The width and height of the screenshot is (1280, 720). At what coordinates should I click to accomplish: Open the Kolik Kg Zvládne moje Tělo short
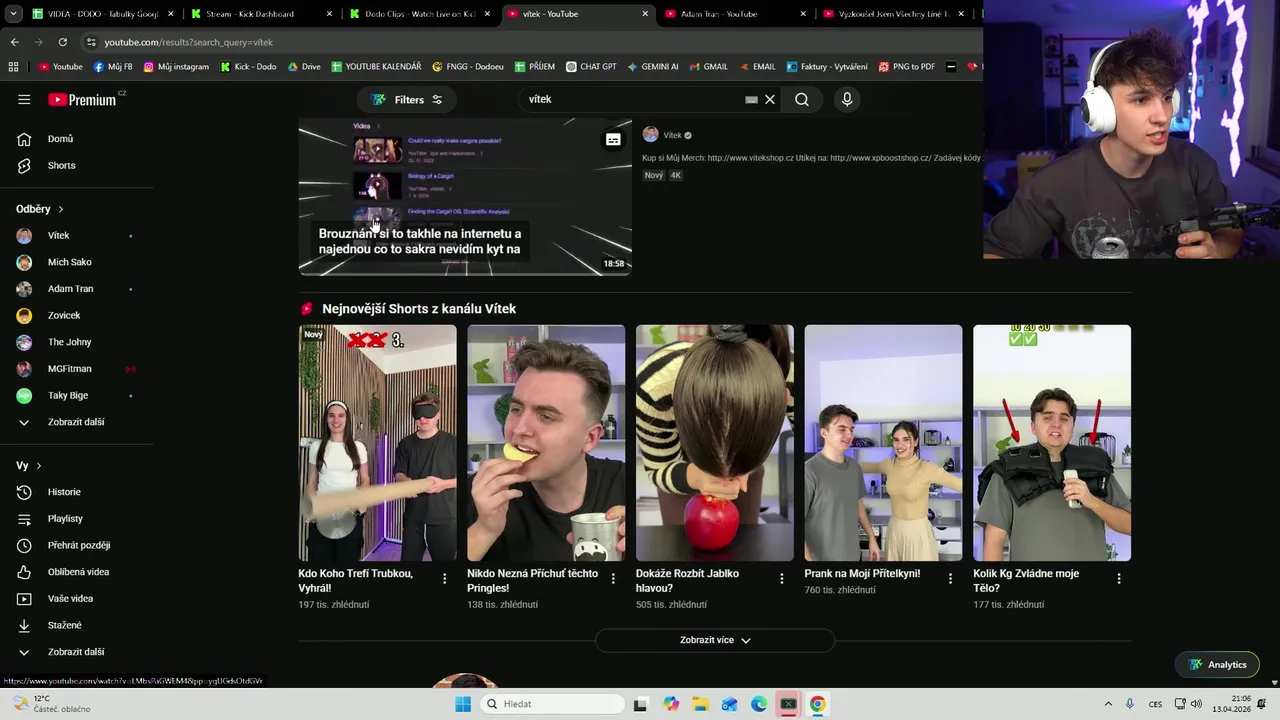[x=1052, y=443]
